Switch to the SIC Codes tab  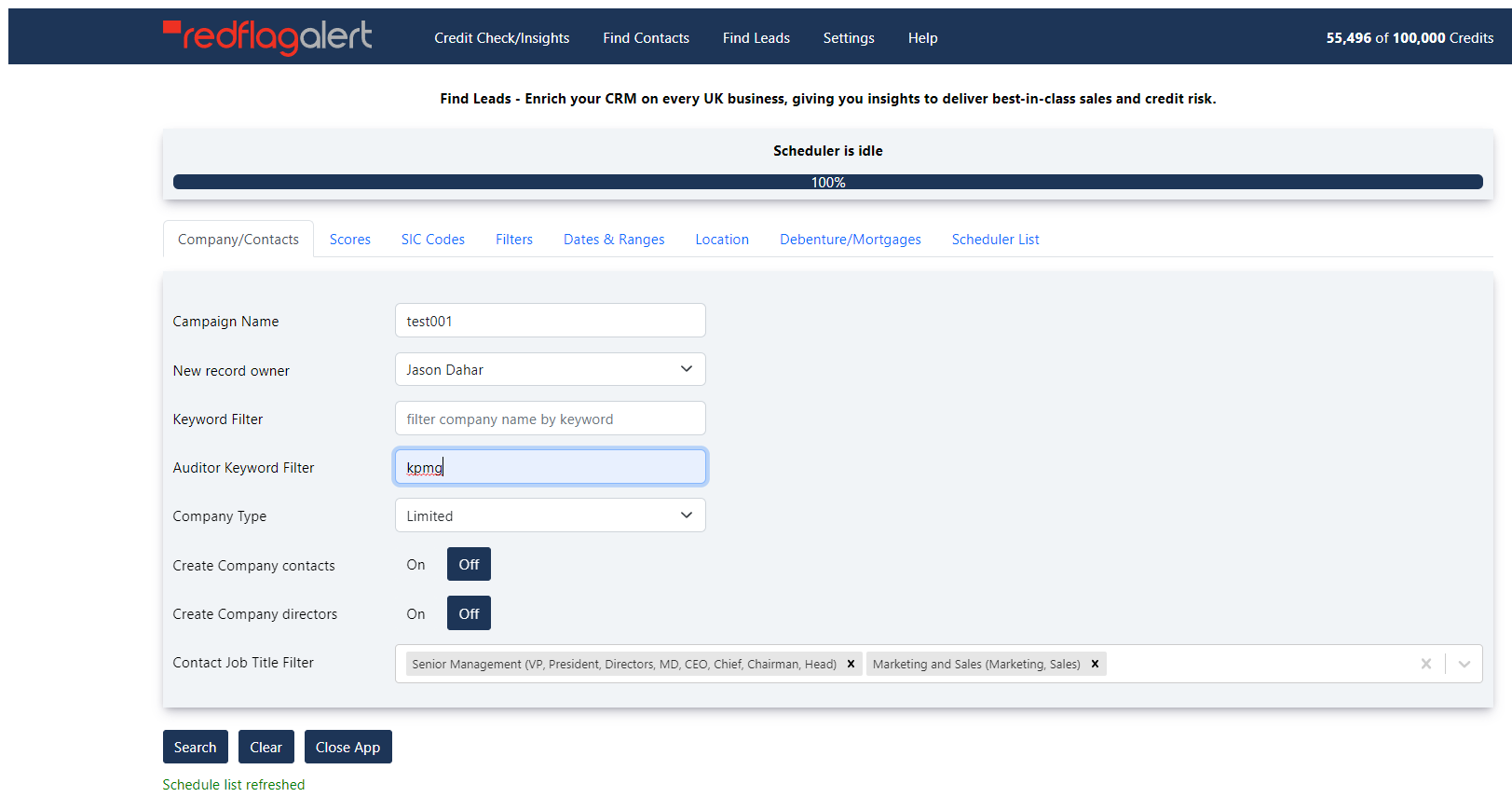432,239
